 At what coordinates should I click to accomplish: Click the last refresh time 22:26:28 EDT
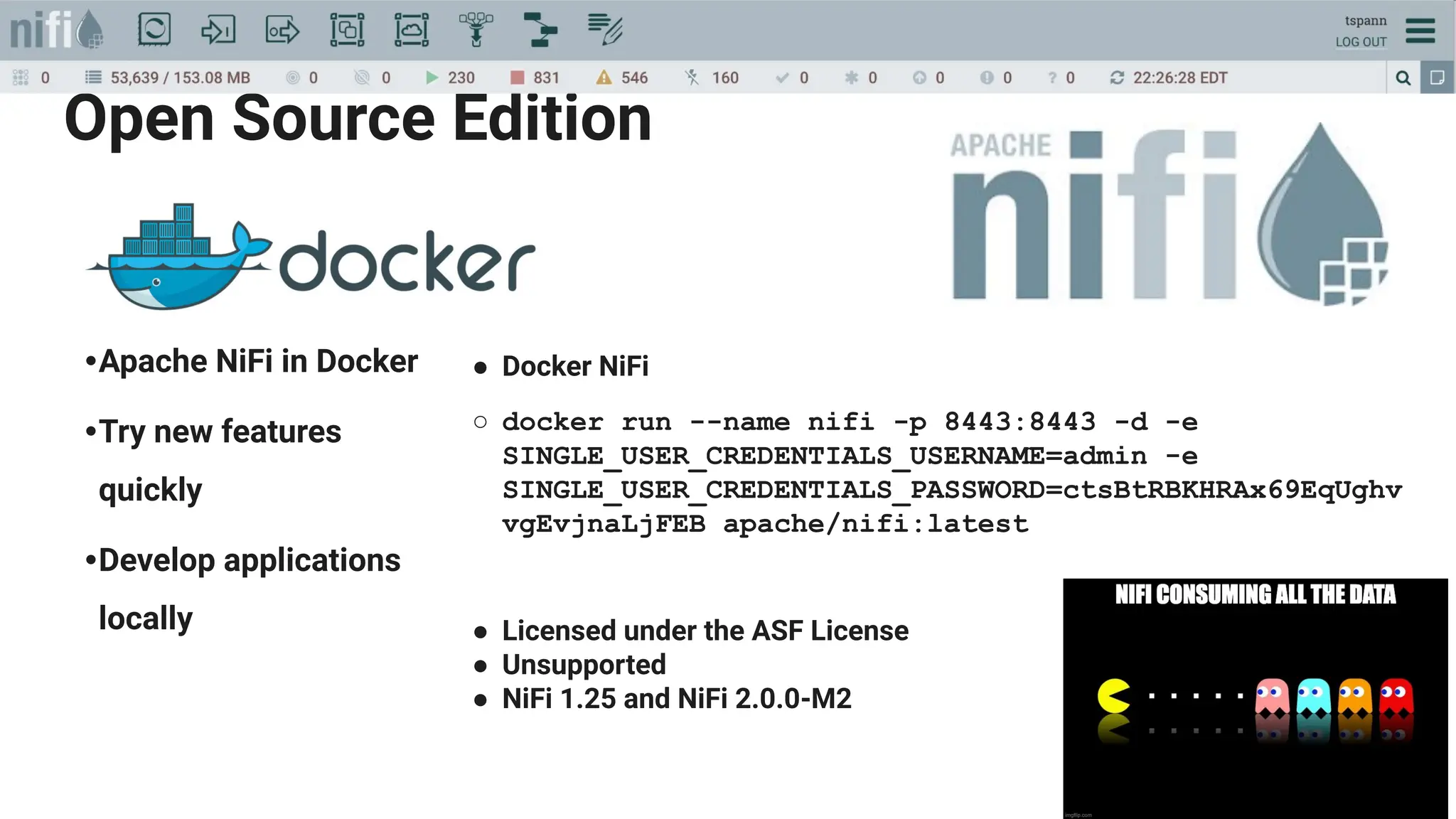point(1180,77)
